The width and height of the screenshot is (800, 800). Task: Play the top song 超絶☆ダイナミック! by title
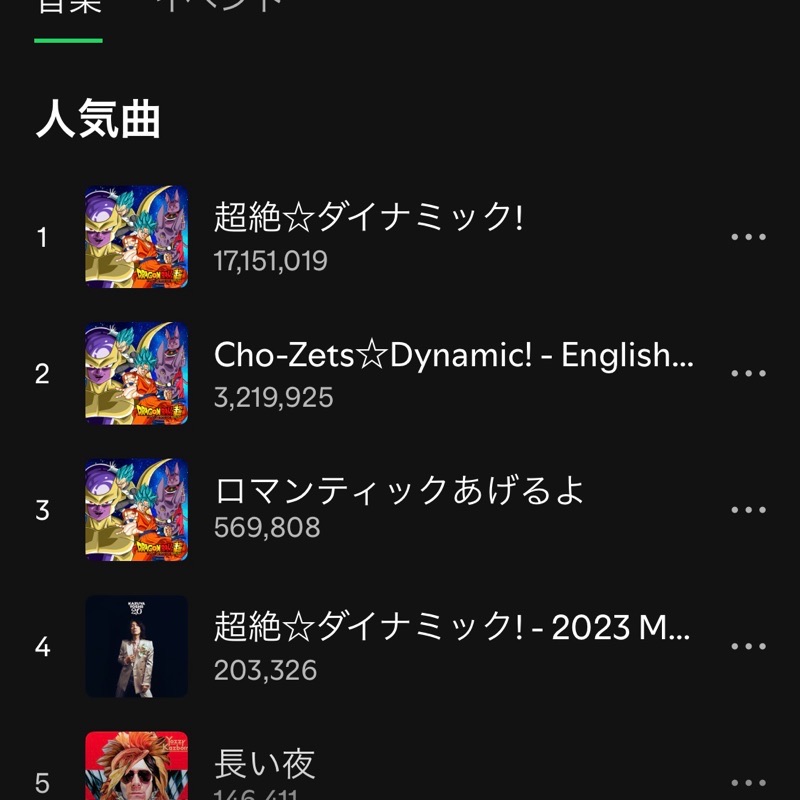(x=368, y=216)
